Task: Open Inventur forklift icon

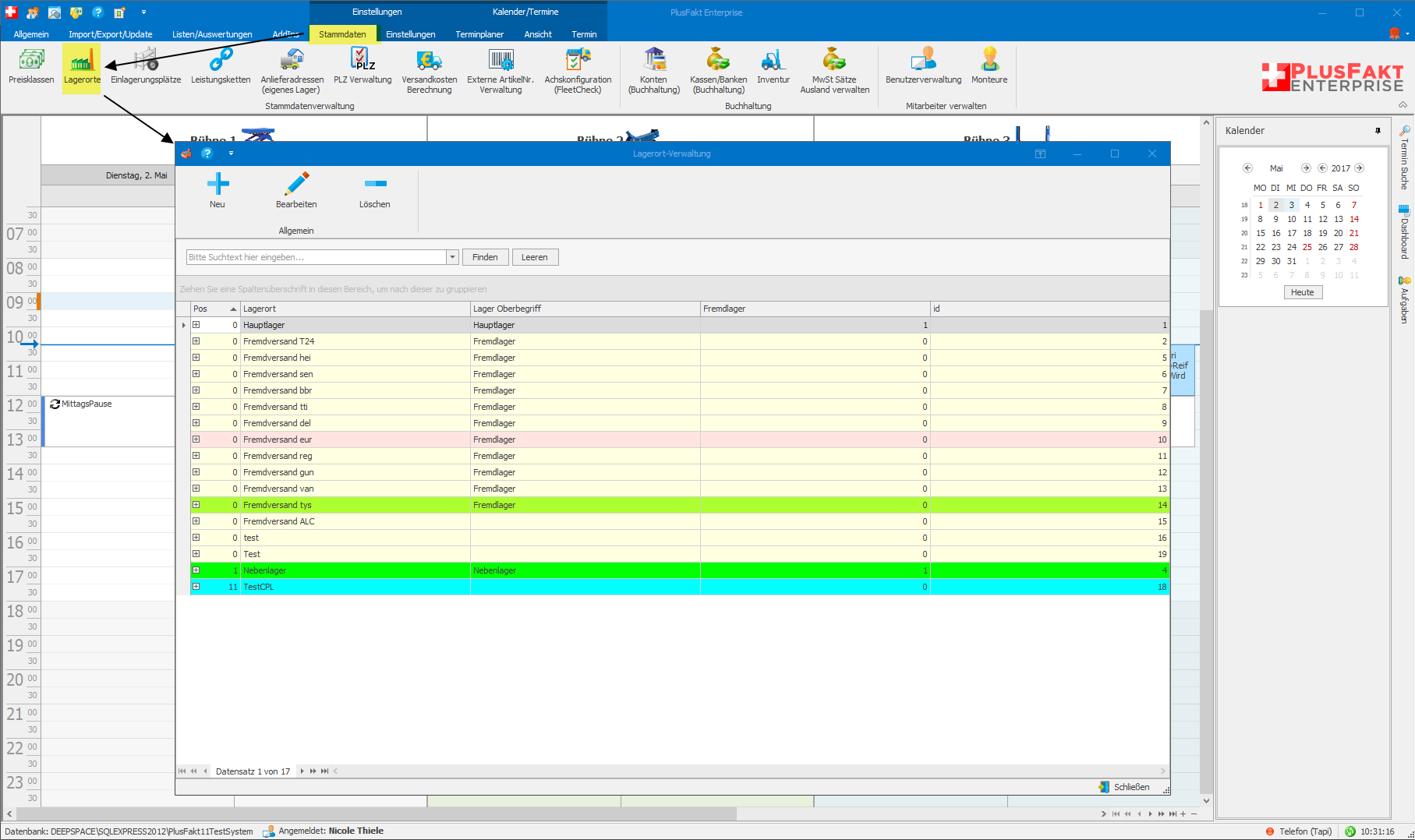Action: [x=773, y=60]
